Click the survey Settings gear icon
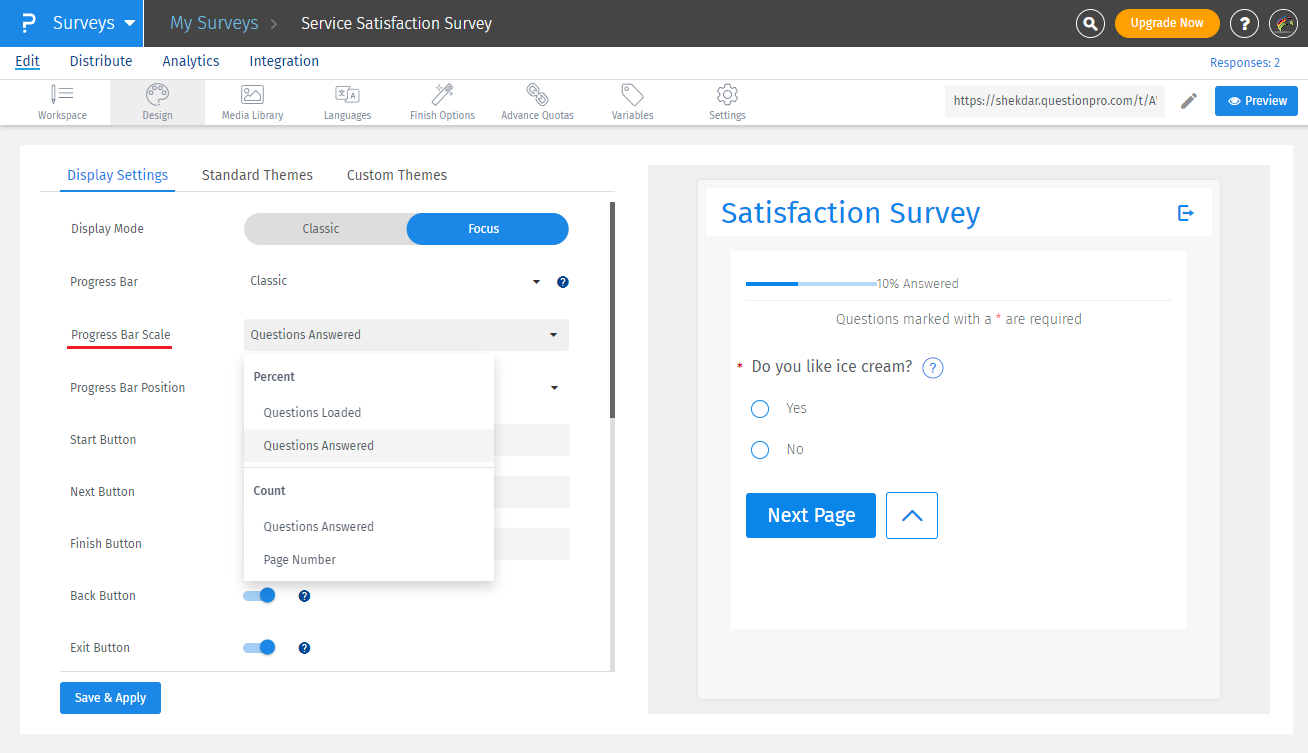This screenshot has width=1308, height=753. click(x=727, y=101)
